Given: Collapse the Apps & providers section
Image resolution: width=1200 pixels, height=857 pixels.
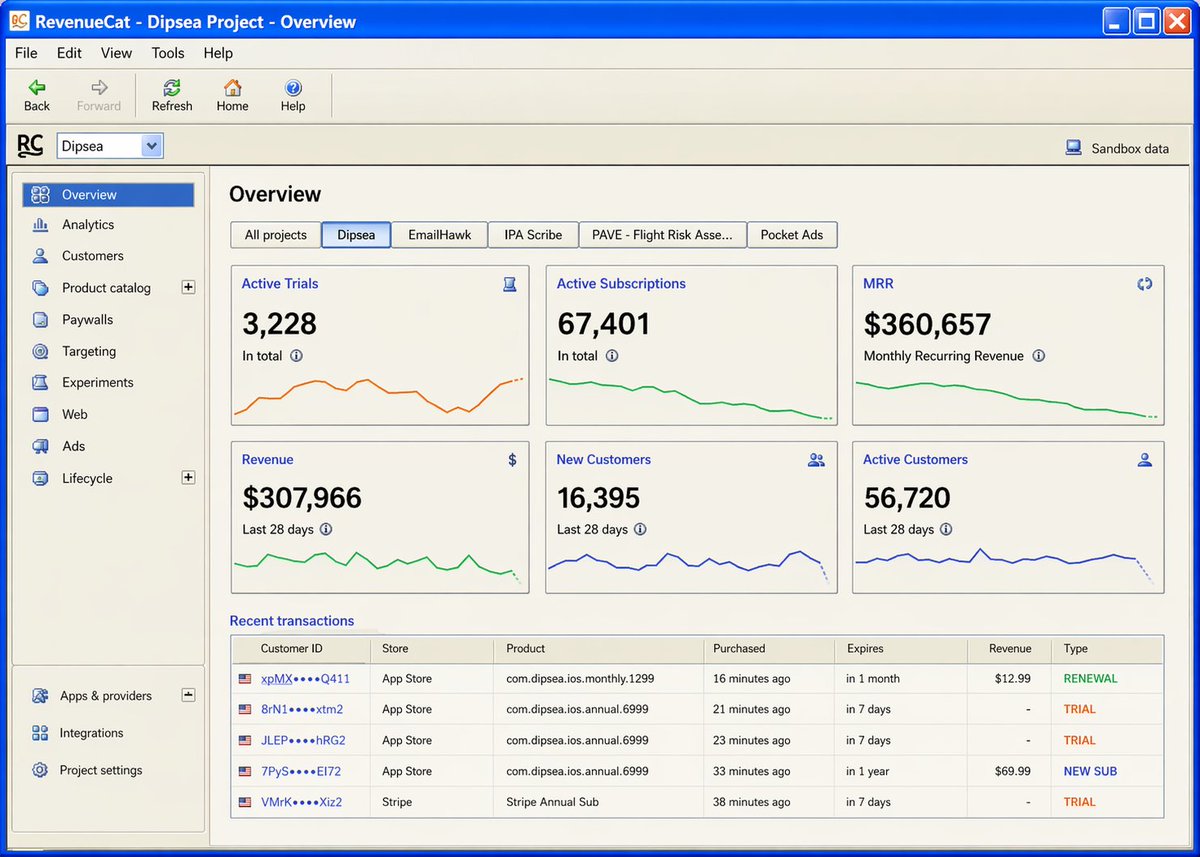Looking at the screenshot, I should click(x=188, y=695).
